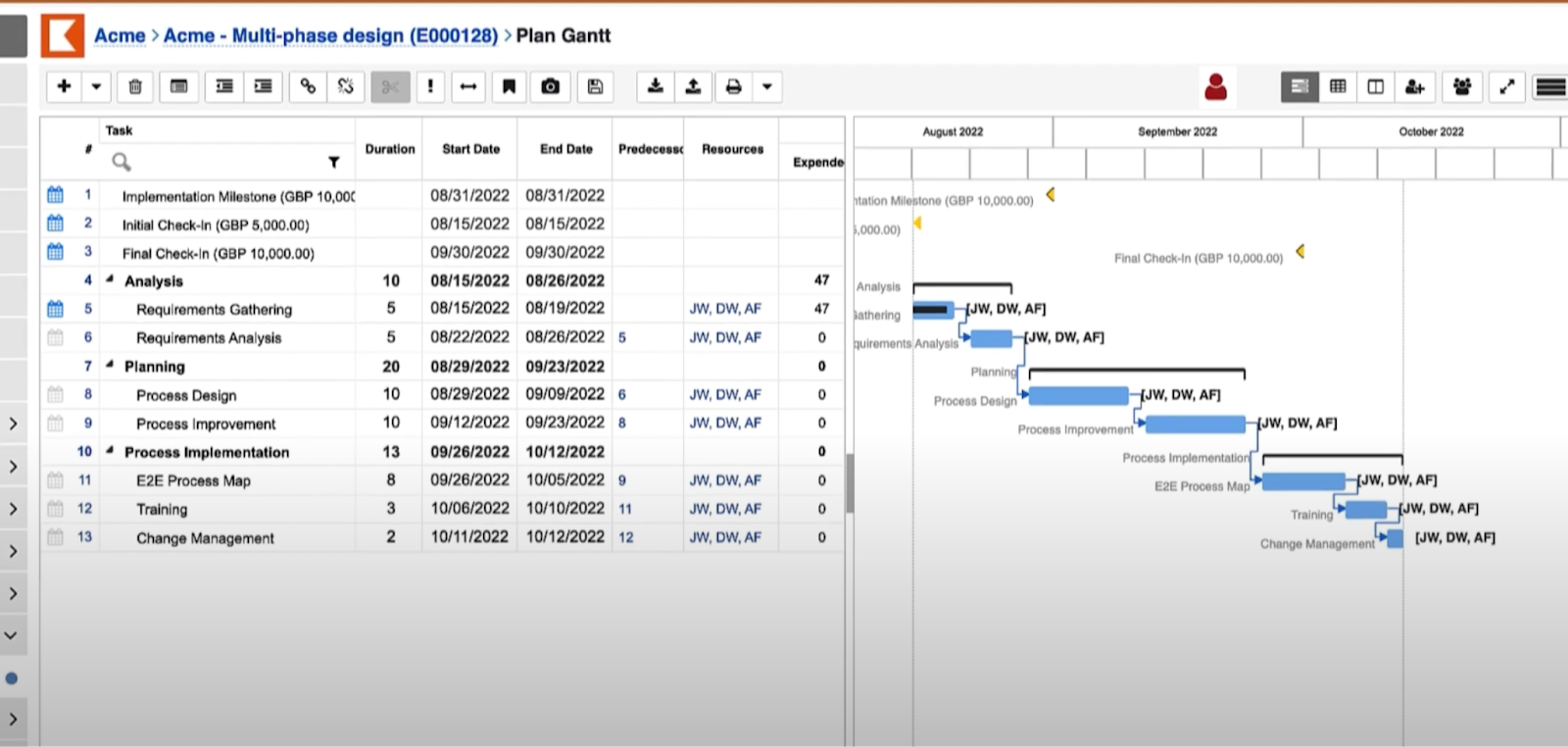The height and width of the screenshot is (747, 1568).
Task: Click the unlink tasks icon
Action: click(345, 86)
